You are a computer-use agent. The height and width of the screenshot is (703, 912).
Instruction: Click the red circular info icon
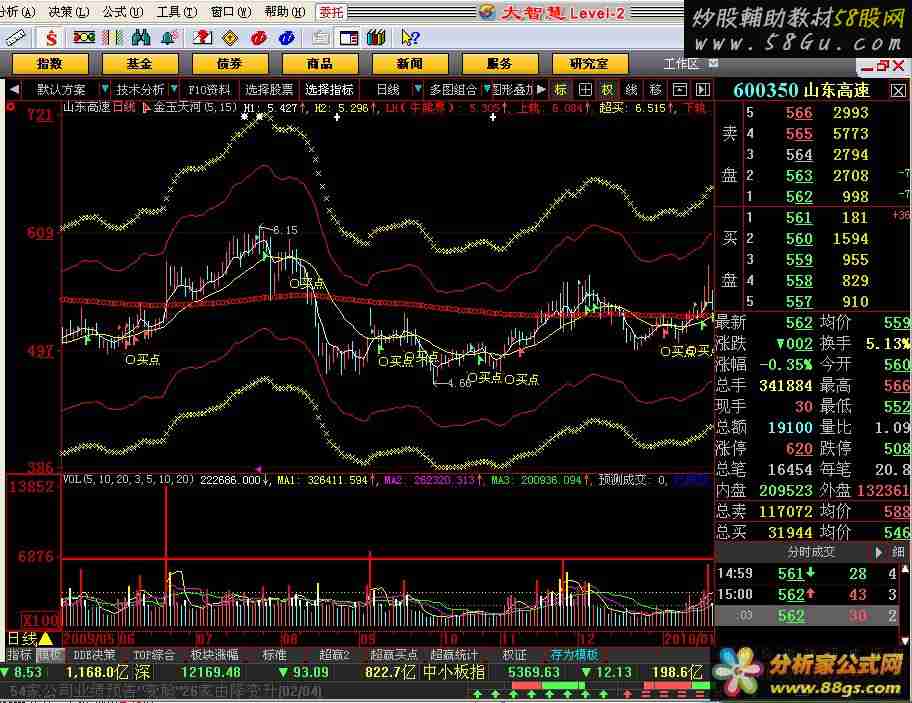click(258, 38)
